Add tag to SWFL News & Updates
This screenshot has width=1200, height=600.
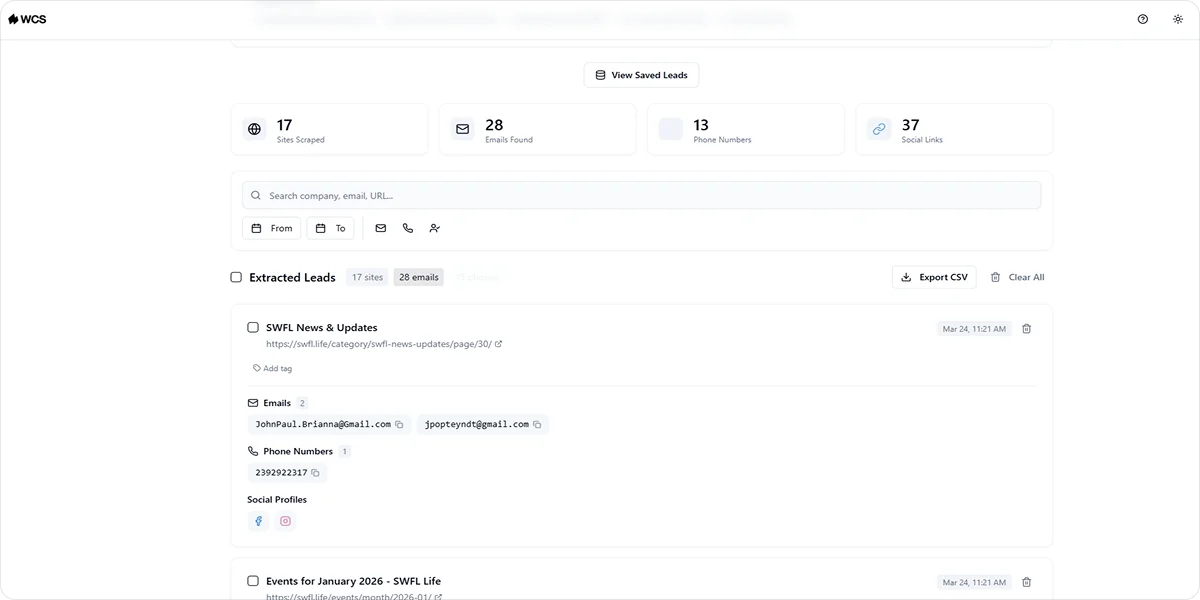click(273, 368)
